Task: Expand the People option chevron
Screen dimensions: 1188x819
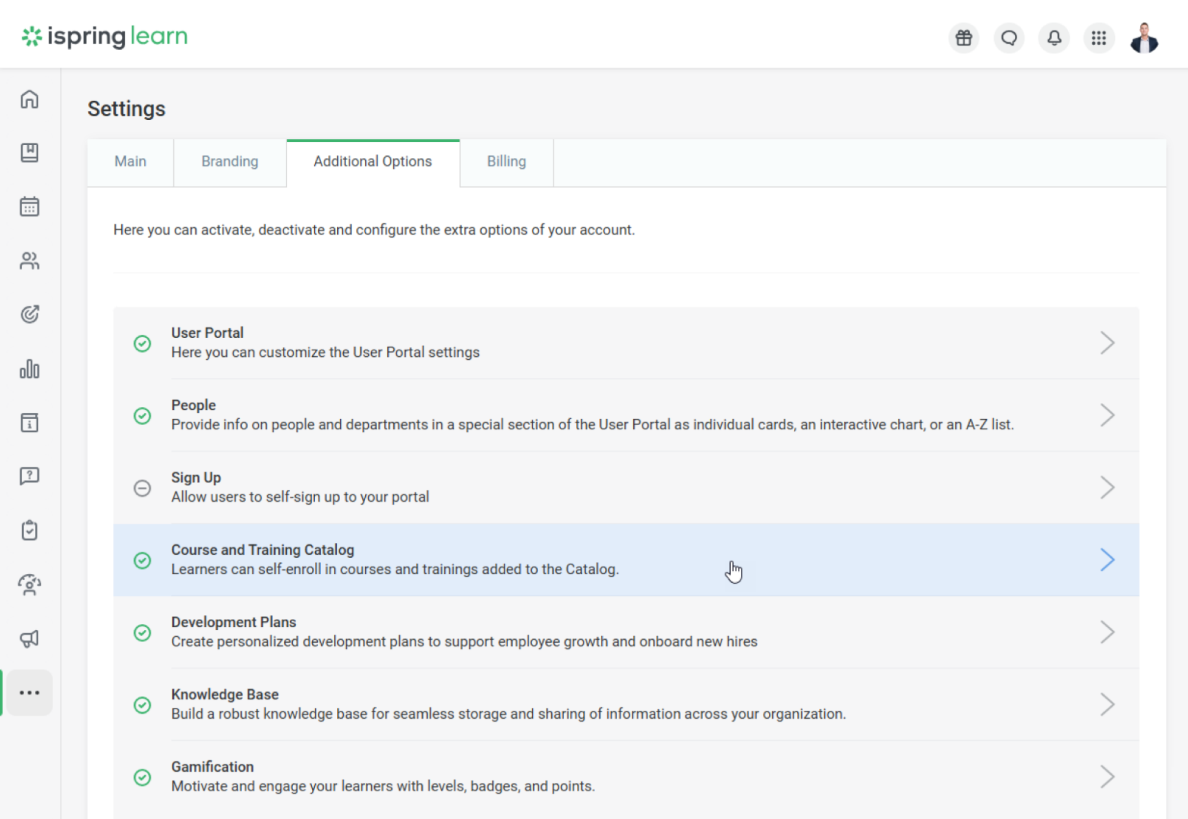Action: click(1107, 415)
